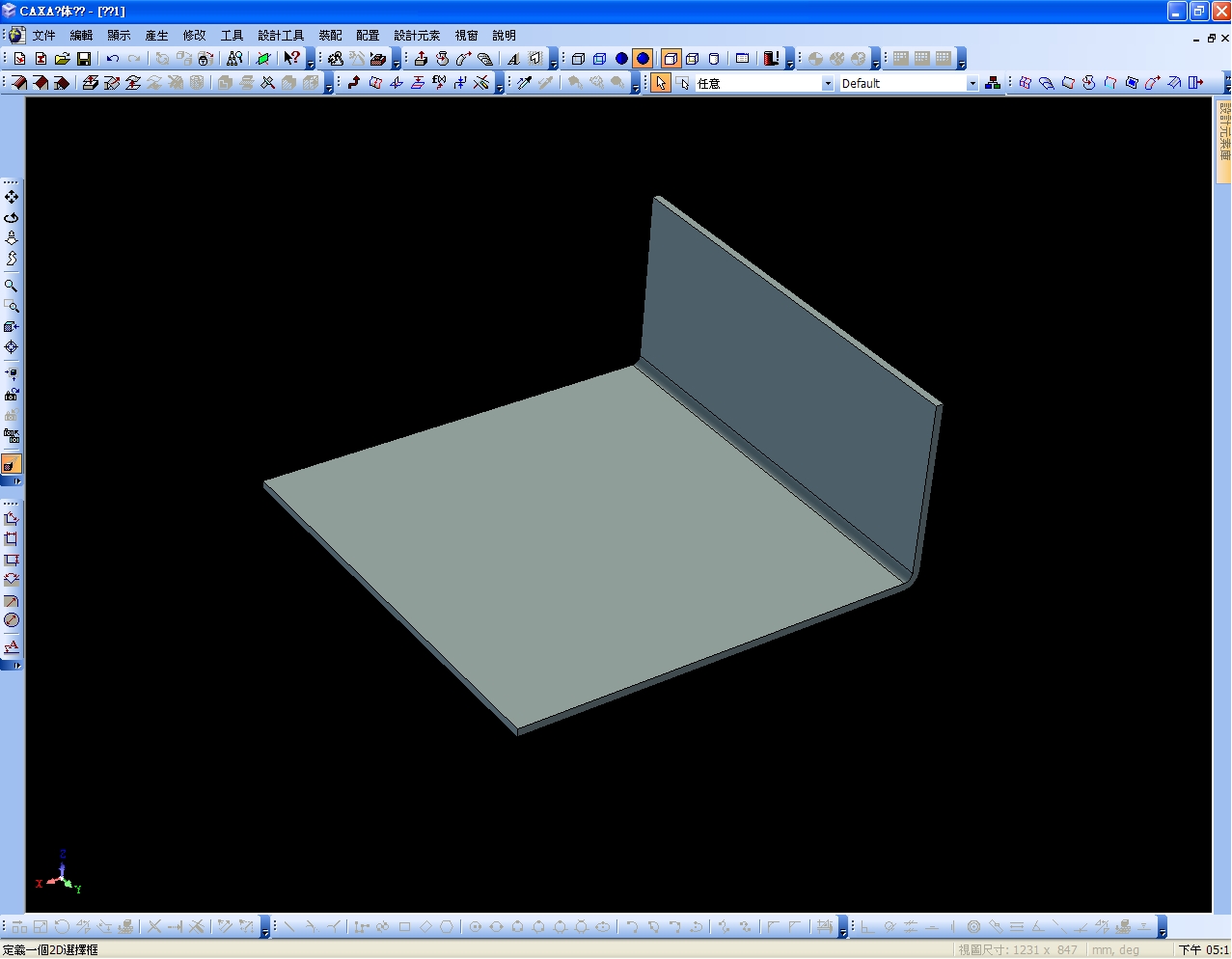Click the exit-door arrow icon
Viewport: 1232px width, 959px height.
click(1195, 83)
